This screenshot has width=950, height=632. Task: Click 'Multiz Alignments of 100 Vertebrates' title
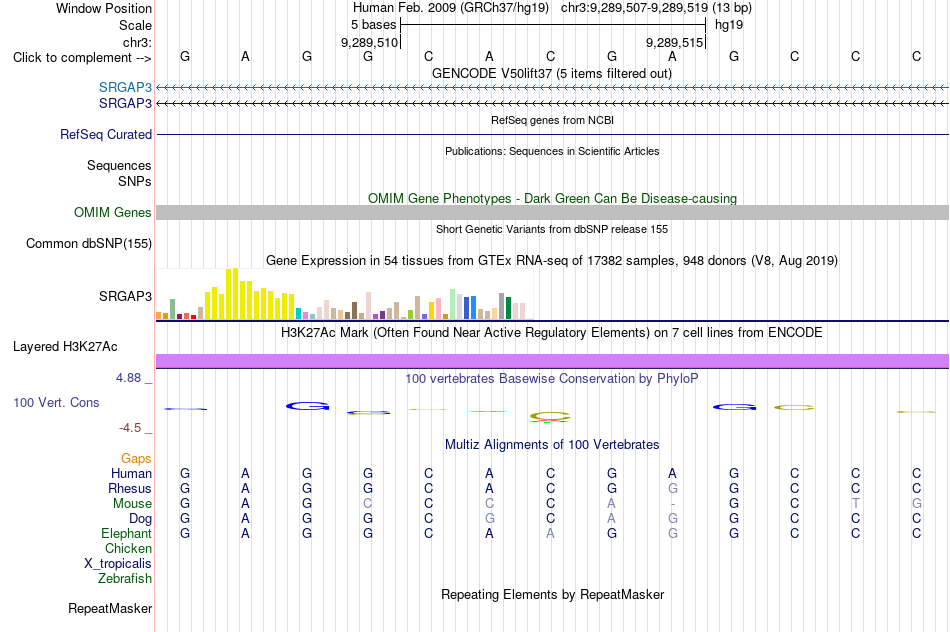552,445
